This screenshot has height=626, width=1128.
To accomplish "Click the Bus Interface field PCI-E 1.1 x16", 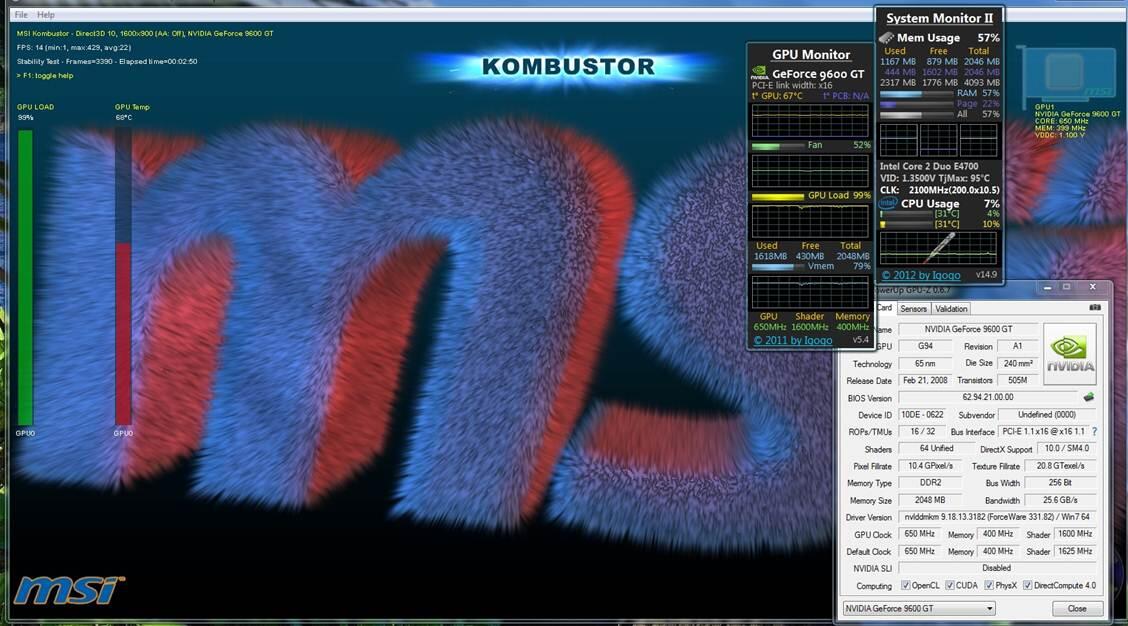I will pos(1043,432).
